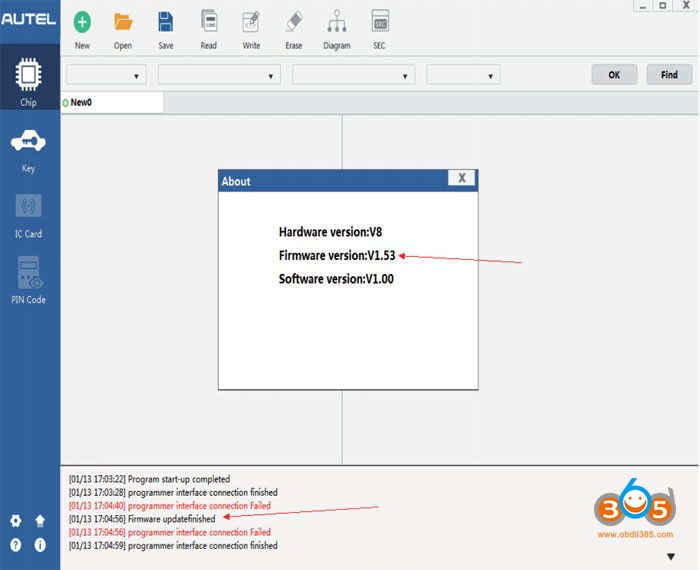Expand the second filter dropdown
This screenshot has width=700, height=570.
click(219, 75)
